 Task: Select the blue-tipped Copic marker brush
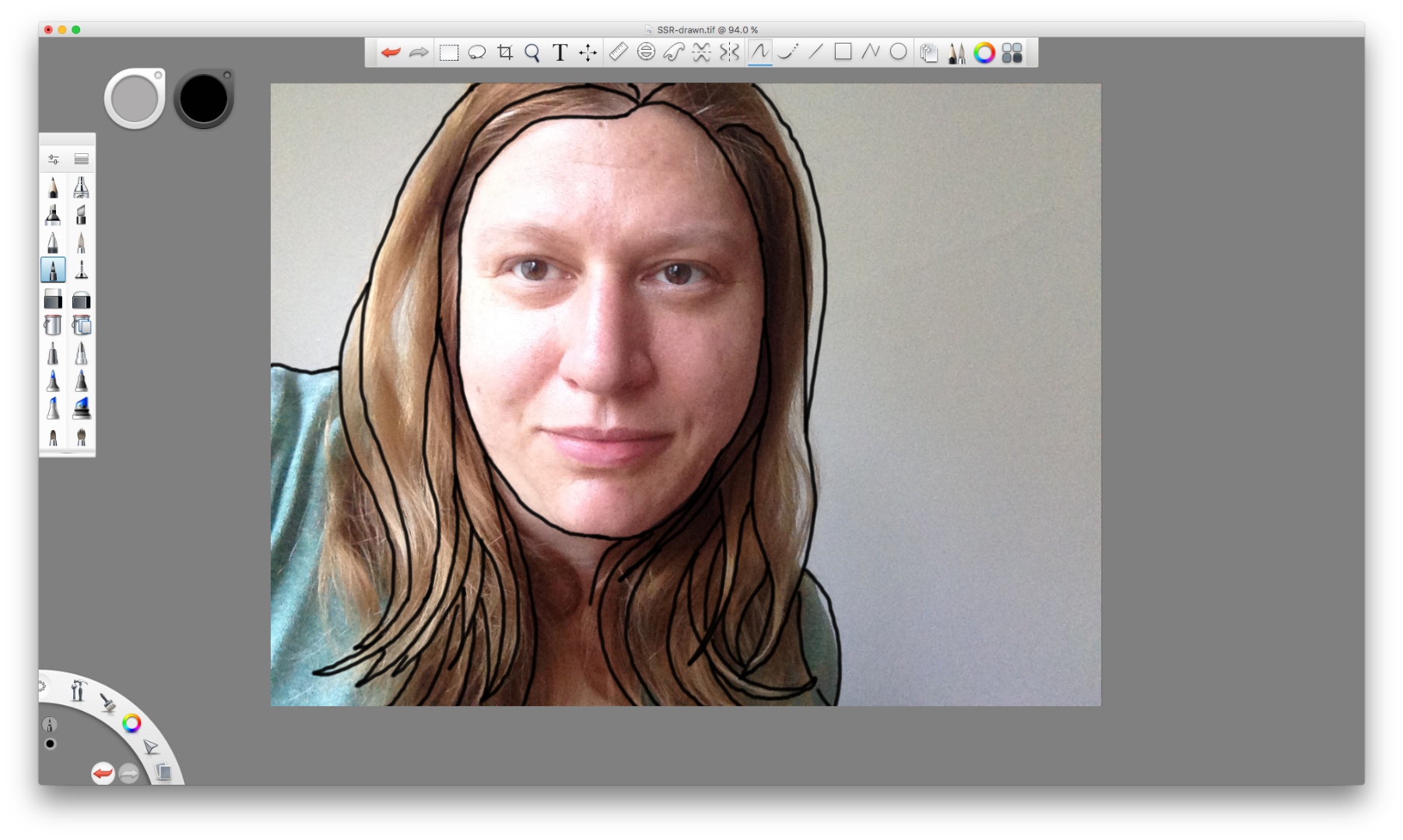[53, 381]
